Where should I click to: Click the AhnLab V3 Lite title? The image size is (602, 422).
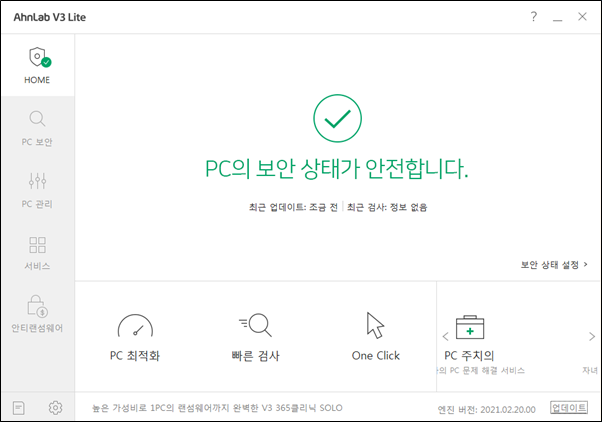(50, 17)
